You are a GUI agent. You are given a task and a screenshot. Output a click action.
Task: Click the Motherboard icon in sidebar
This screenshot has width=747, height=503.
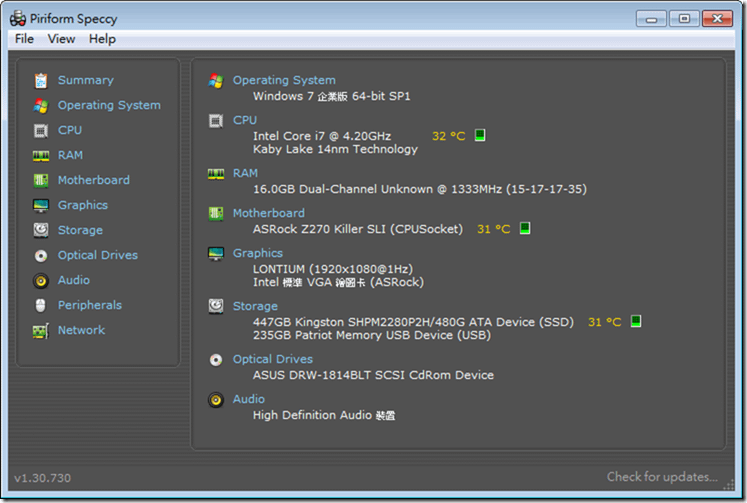41,181
